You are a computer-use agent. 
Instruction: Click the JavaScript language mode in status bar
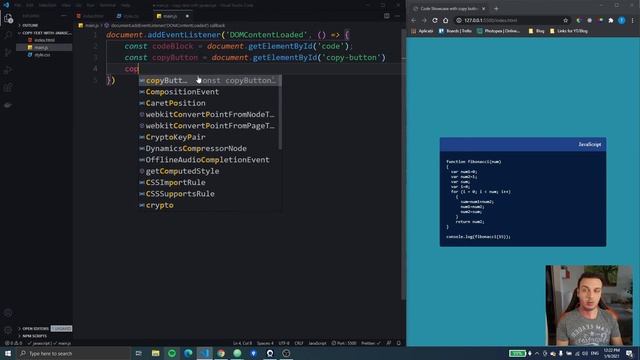coord(317,343)
